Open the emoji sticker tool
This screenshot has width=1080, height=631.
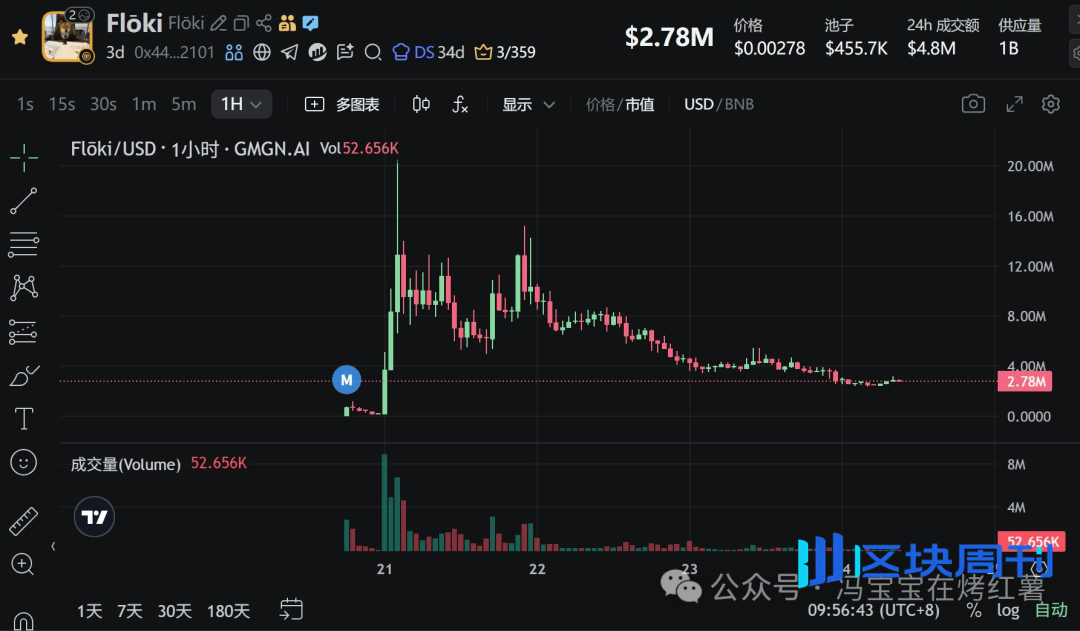[x=23, y=462]
